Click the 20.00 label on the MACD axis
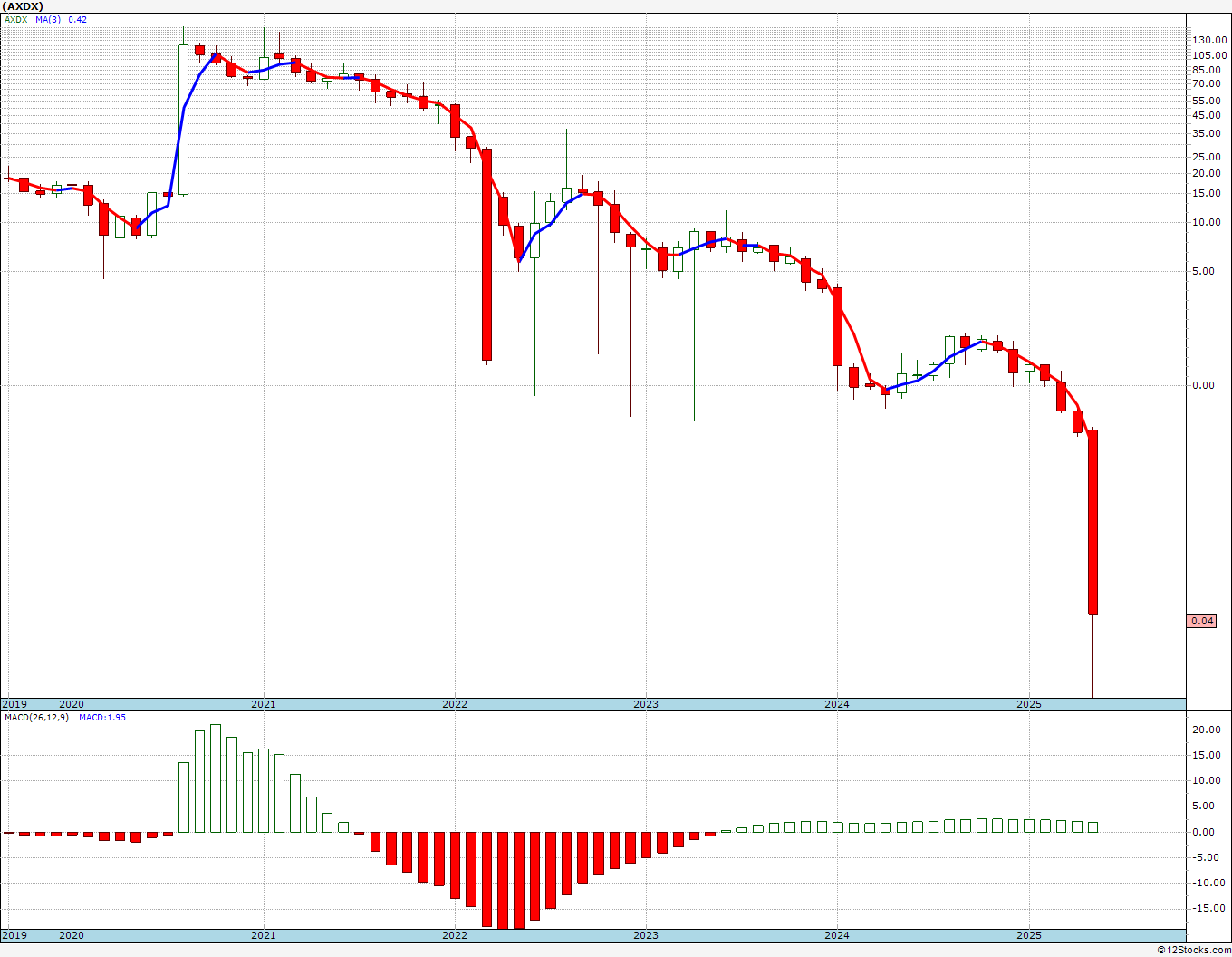 click(1207, 730)
